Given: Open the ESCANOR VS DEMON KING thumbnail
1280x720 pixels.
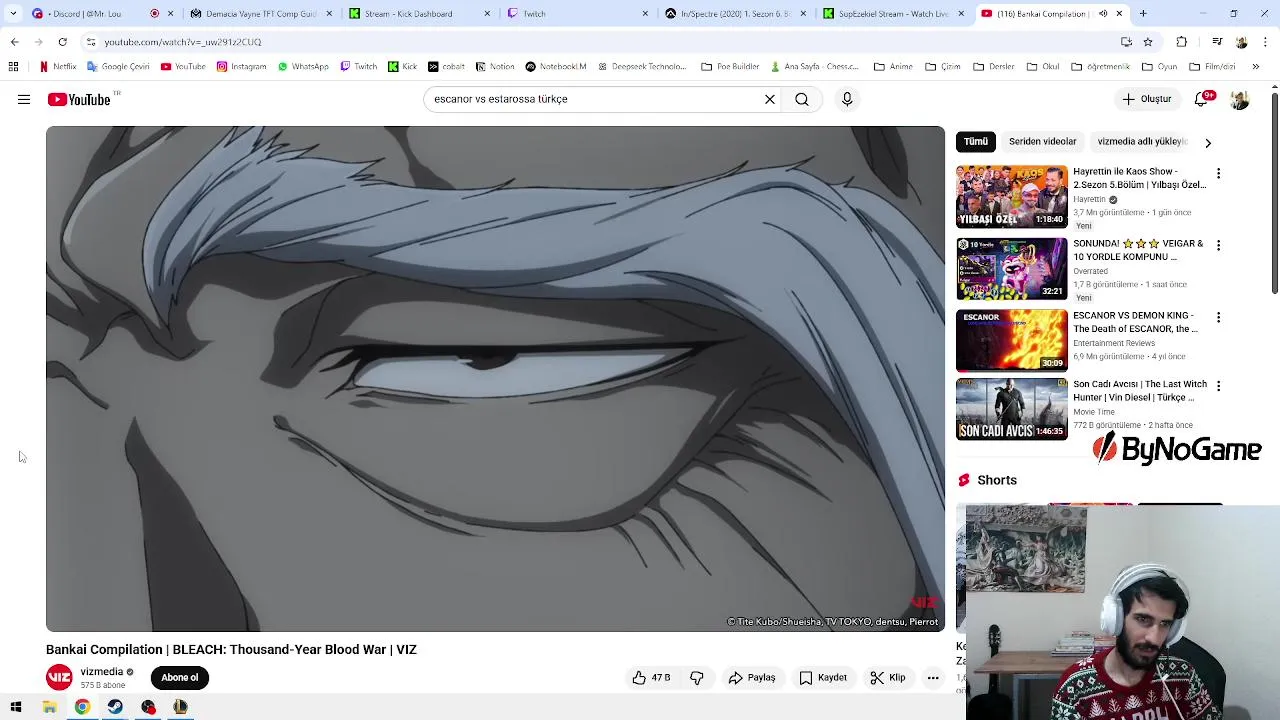Looking at the screenshot, I should [1012, 341].
